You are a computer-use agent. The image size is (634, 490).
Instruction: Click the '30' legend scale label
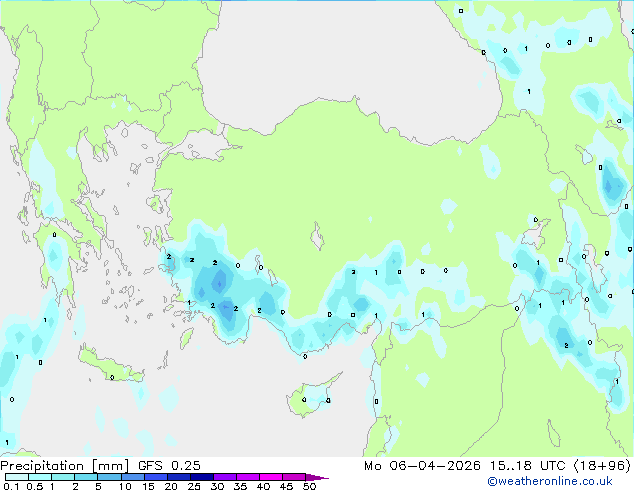217,486
